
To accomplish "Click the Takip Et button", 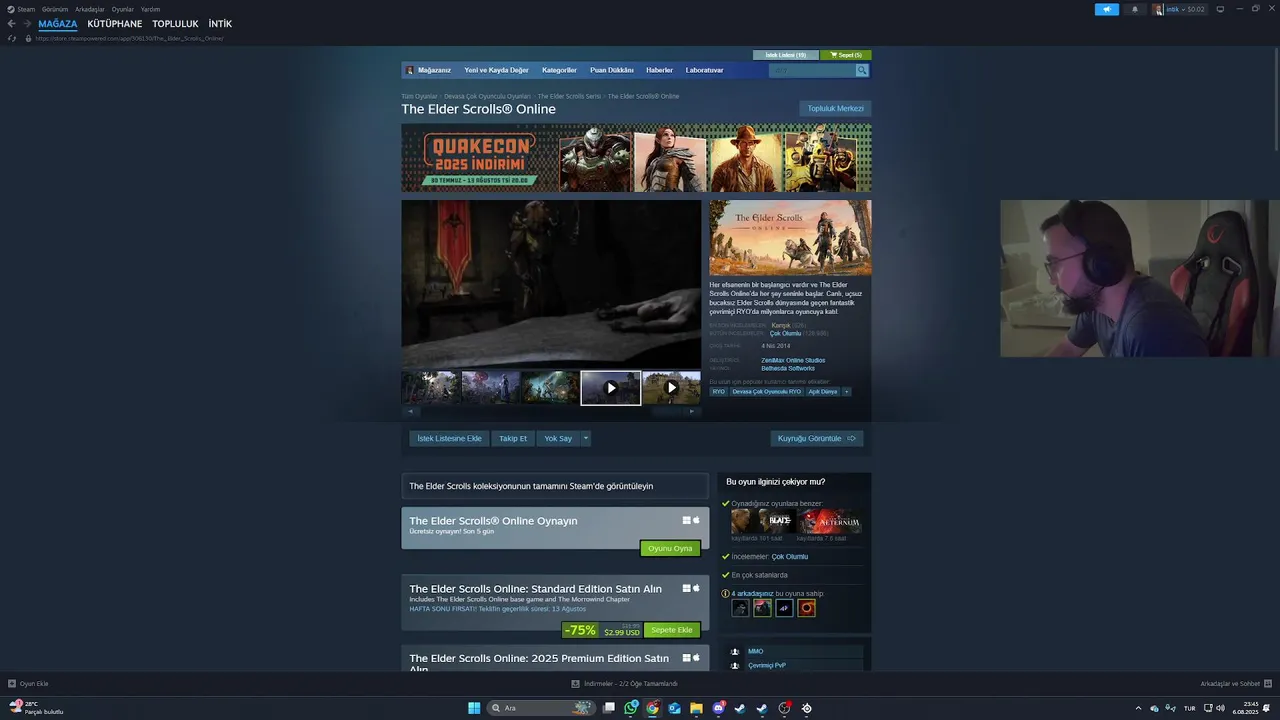I will click(x=513, y=438).
